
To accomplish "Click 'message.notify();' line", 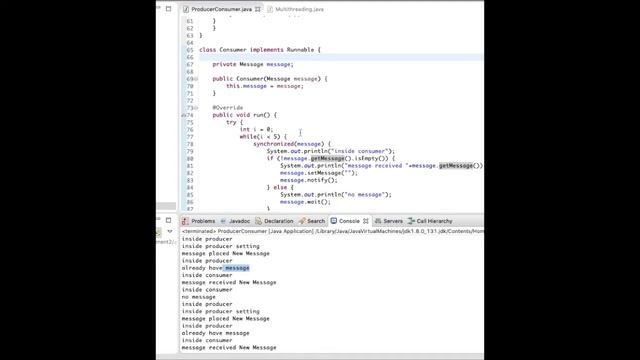I will point(309,180).
